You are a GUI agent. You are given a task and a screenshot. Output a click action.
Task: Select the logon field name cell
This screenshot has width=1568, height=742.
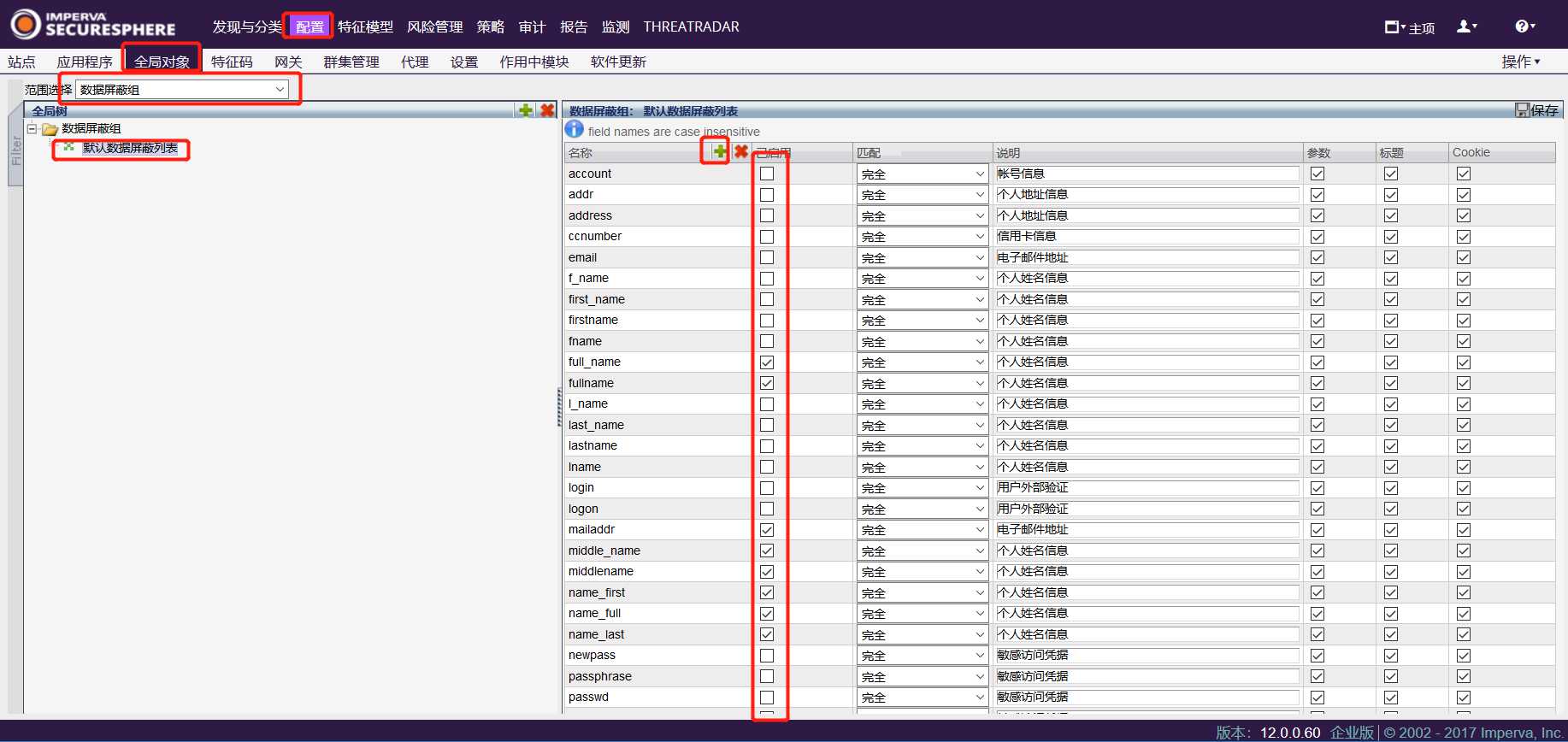(657, 509)
